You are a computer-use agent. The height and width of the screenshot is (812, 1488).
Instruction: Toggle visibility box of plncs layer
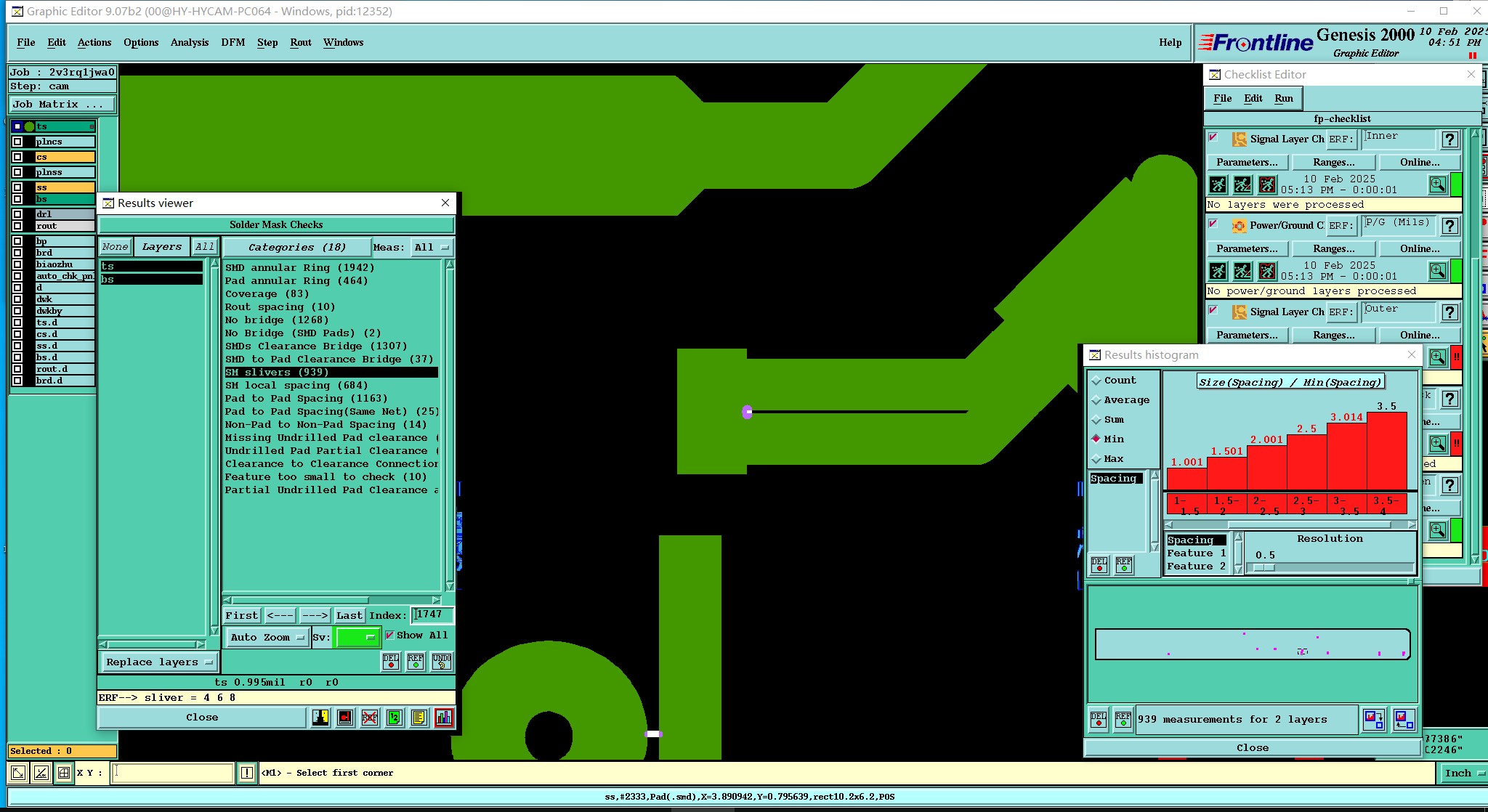[x=17, y=142]
